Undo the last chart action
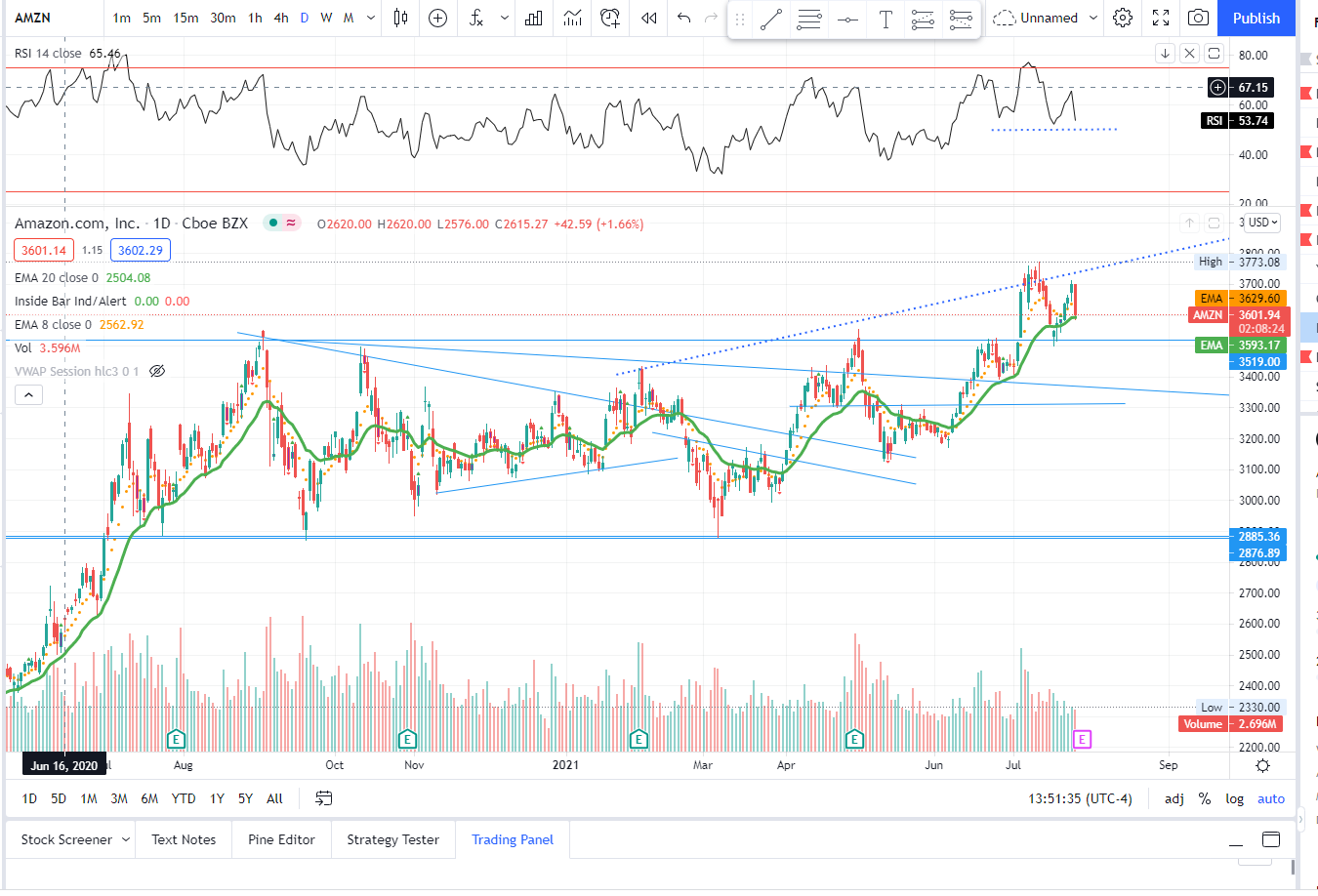The width and height of the screenshot is (1318, 896). tap(684, 18)
